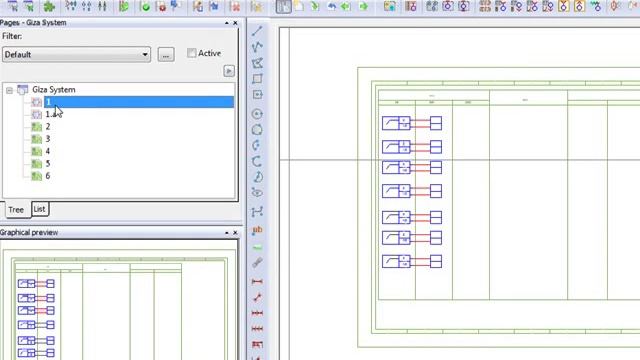
Task: Click the green puzzle piece toolbar icon
Action: pyautogui.click(x=49, y=7)
